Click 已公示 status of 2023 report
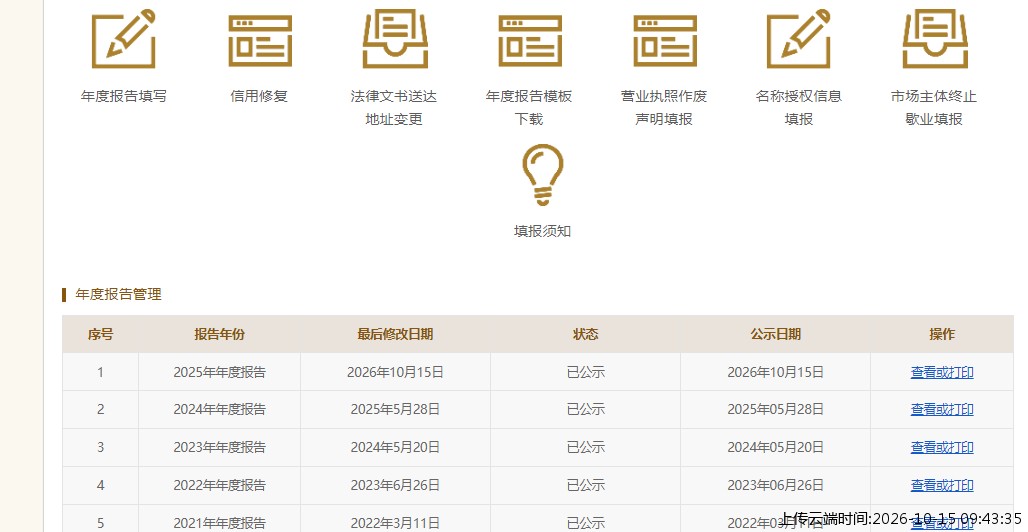 coord(585,448)
